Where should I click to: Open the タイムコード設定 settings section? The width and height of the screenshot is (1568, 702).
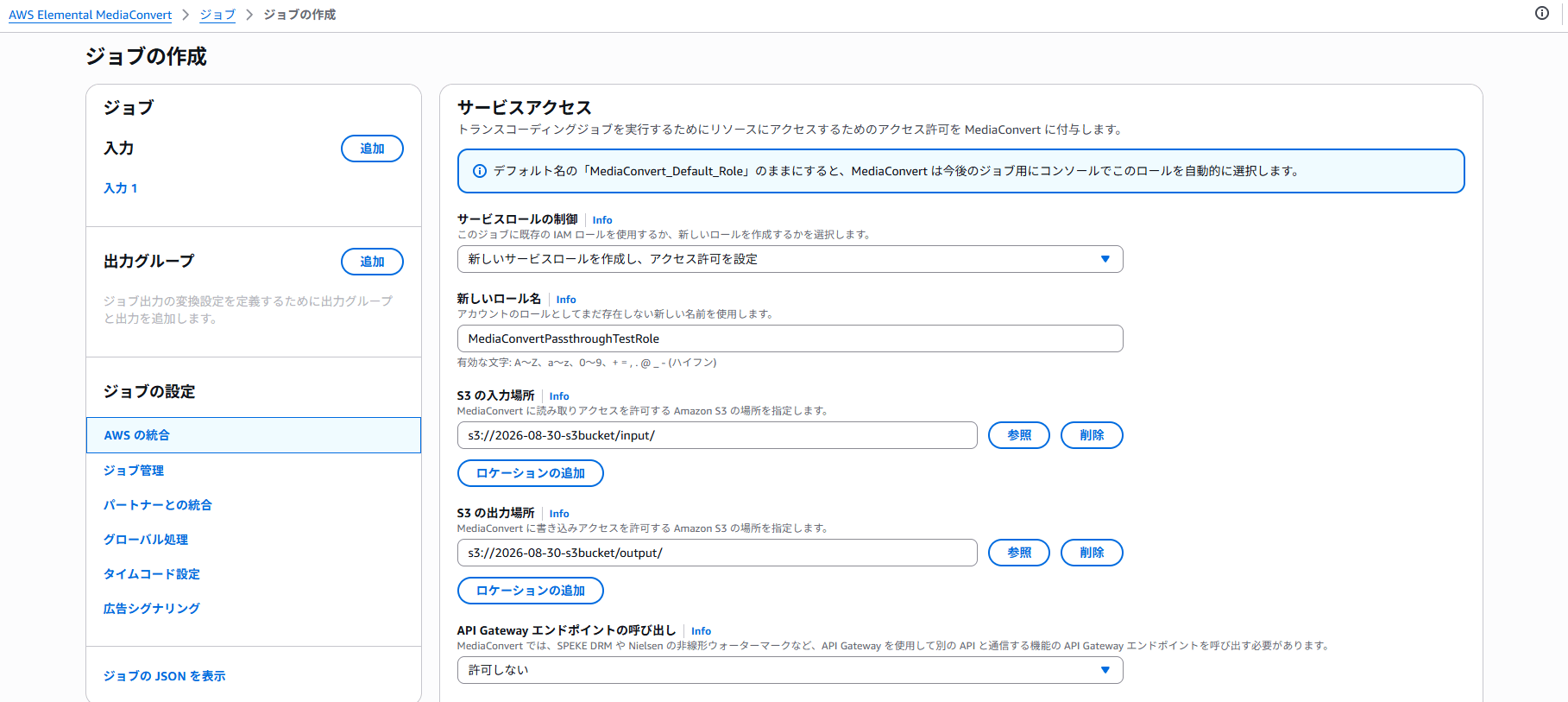point(152,574)
